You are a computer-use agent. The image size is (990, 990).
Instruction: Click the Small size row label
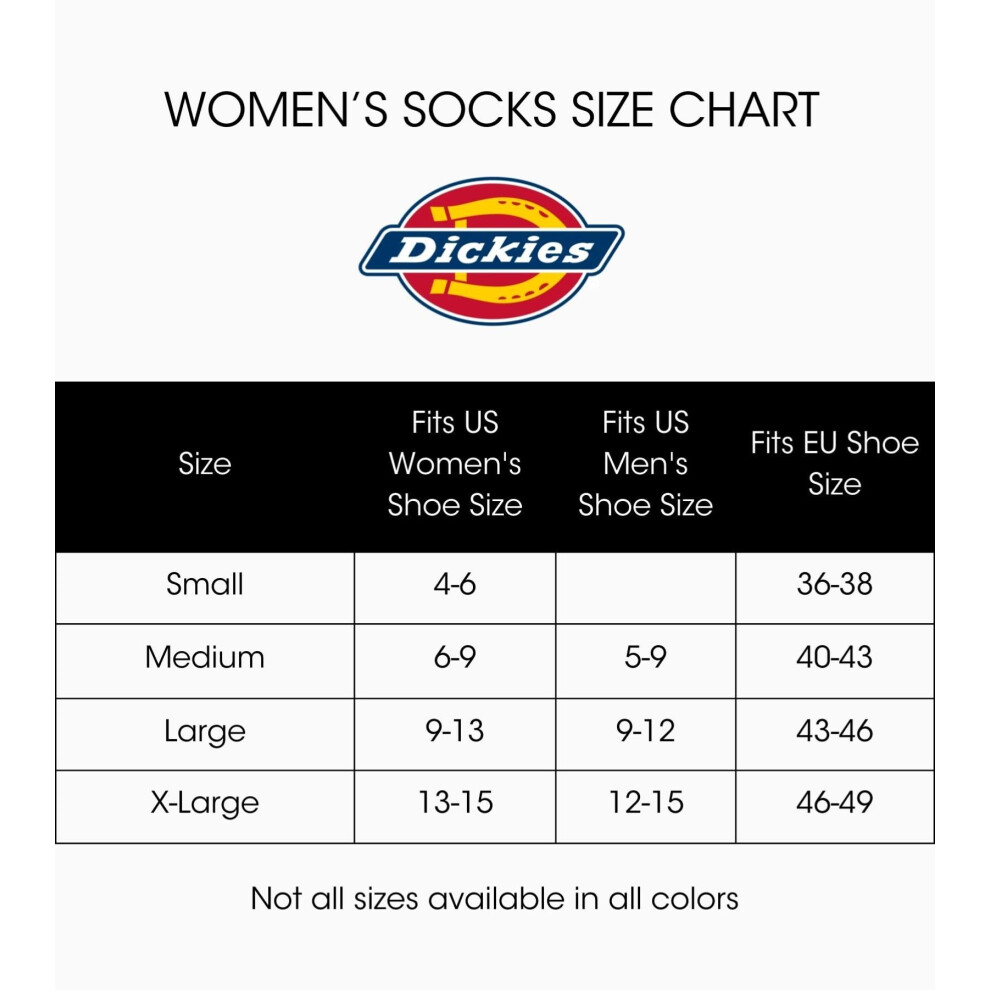point(205,584)
